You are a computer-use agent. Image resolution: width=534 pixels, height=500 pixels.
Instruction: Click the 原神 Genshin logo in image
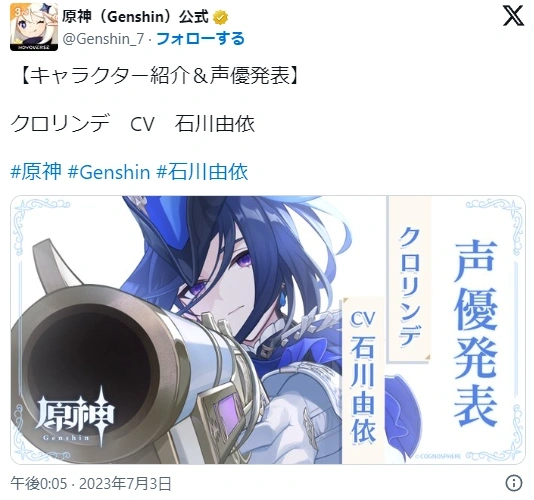75,417
